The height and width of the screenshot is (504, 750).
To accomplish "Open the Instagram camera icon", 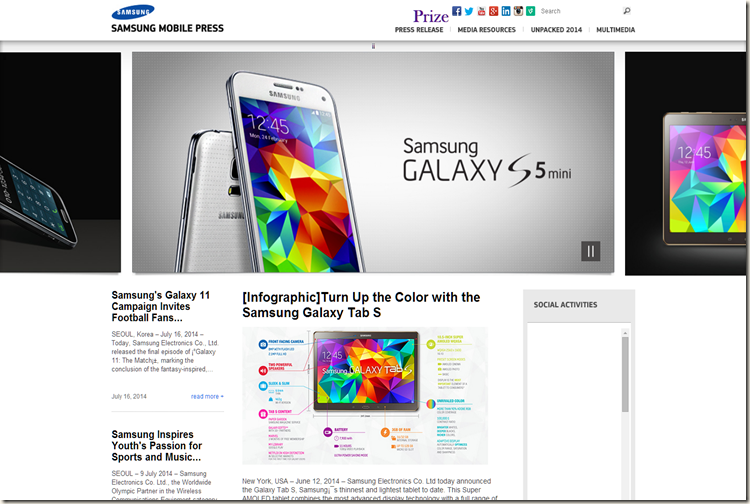I will (x=518, y=11).
